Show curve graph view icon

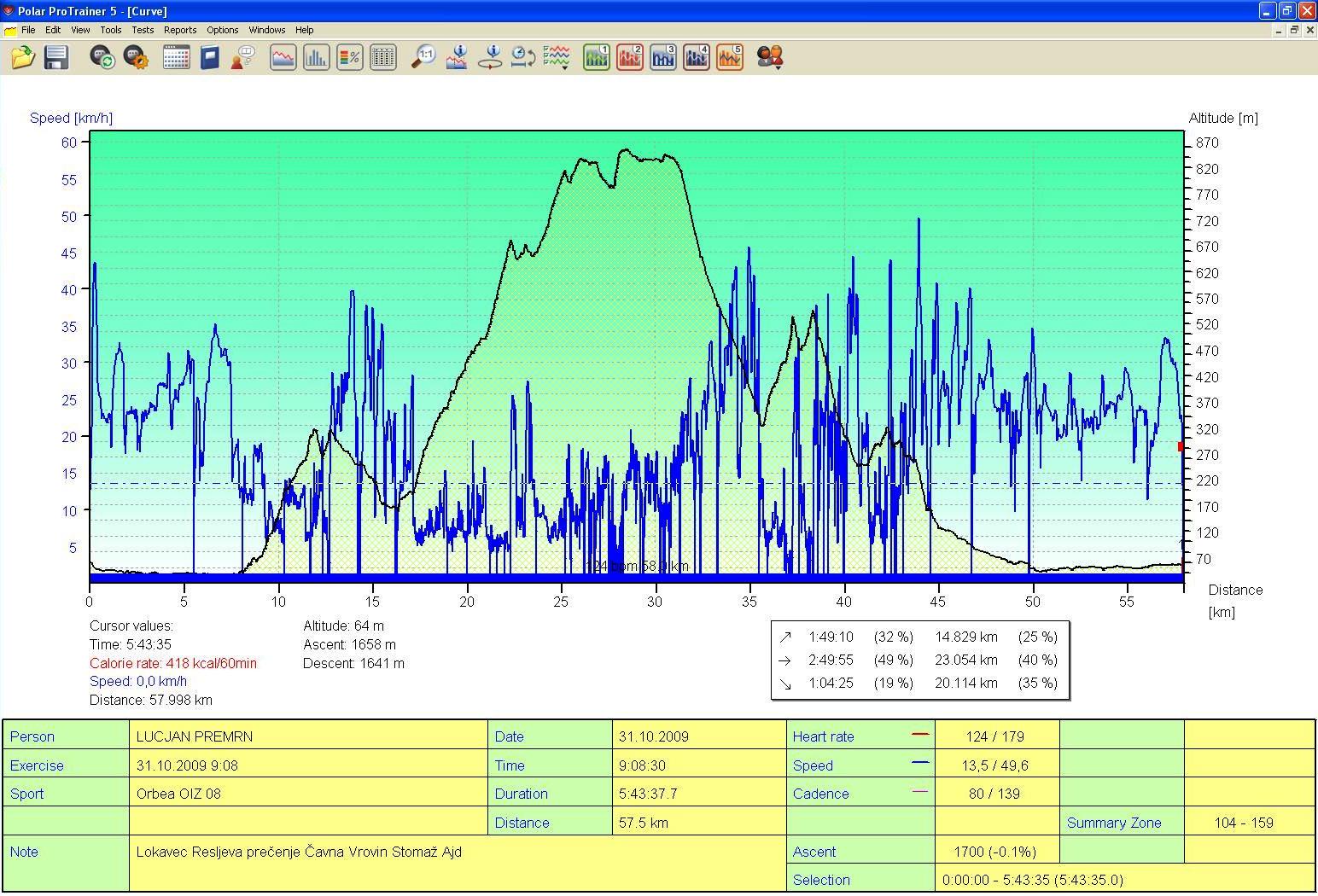tap(283, 57)
